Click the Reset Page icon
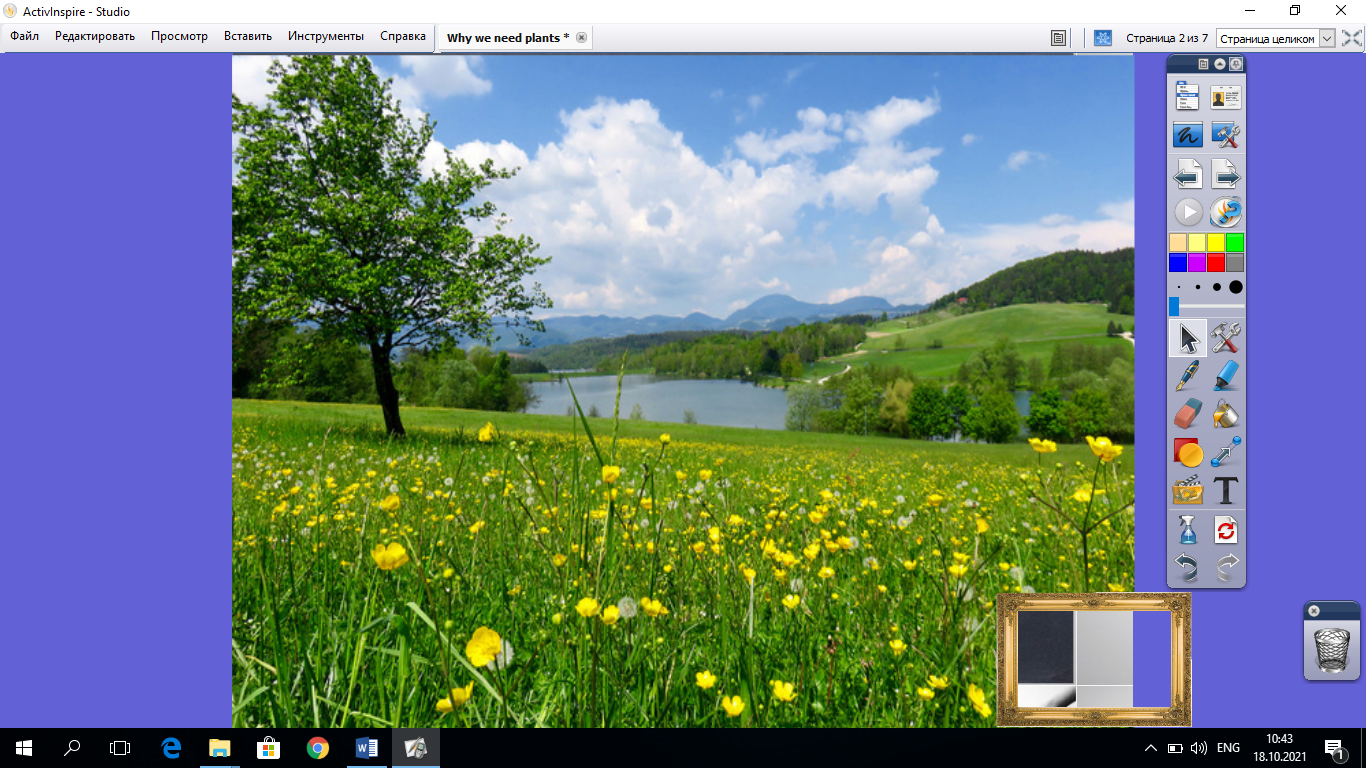This screenshot has height=768, width=1366. [1226, 529]
